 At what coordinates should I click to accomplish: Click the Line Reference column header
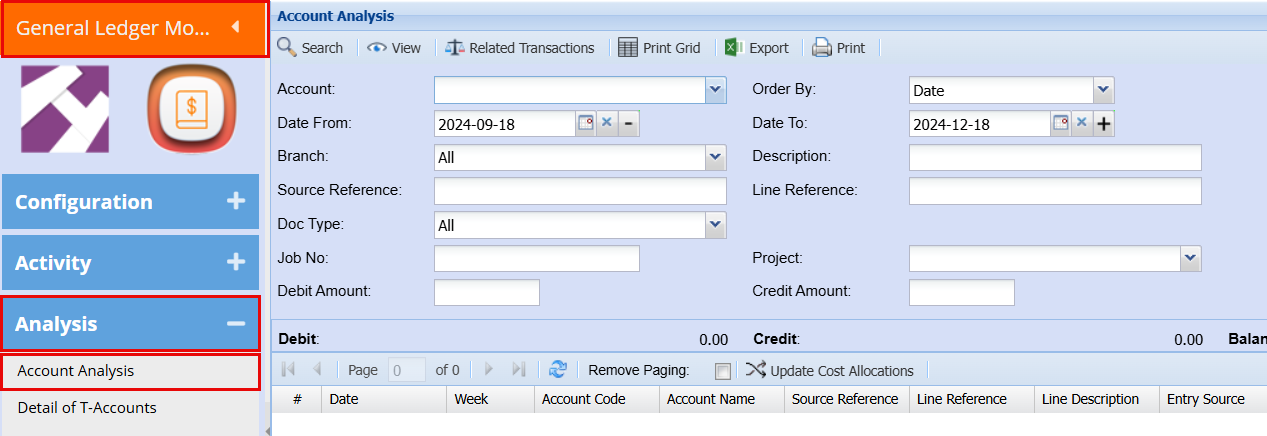(972, 399)
